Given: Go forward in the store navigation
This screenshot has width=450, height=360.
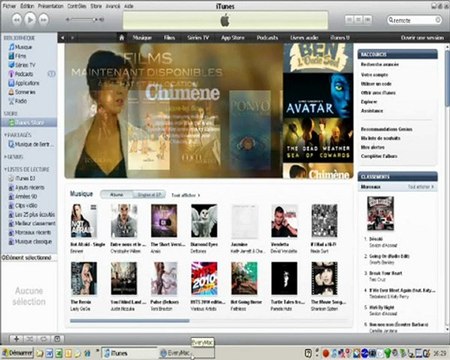Looking at the screenshot, I should tap(72, 38).
